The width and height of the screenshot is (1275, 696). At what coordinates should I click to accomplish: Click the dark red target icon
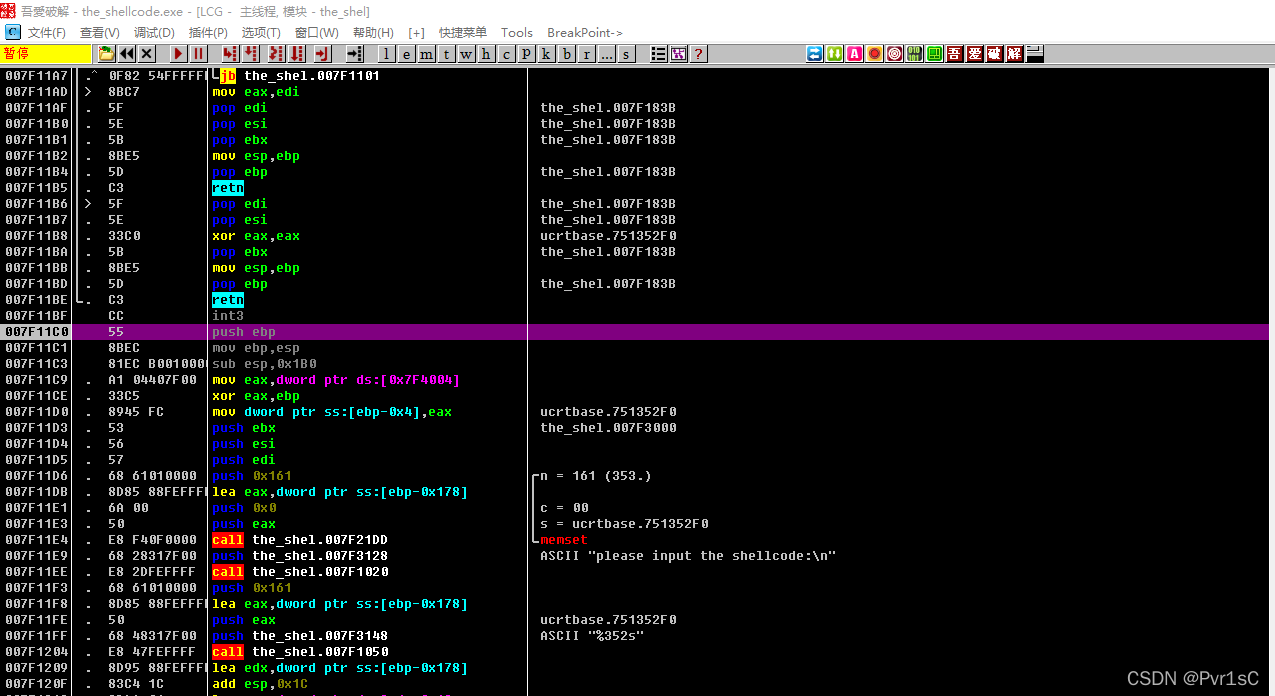(x=894, y=54)
